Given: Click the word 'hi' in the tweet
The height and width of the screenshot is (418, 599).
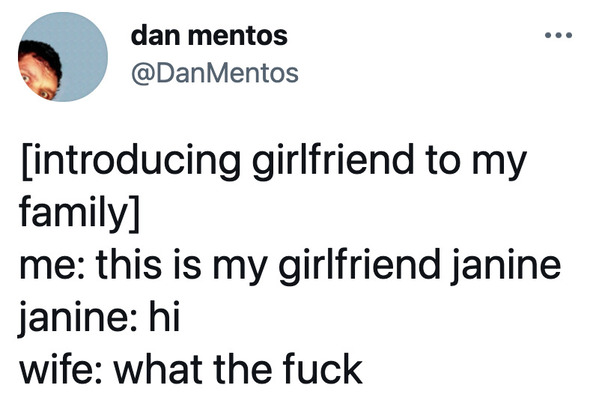Looking at the screenshot, I should pos(164,316).
